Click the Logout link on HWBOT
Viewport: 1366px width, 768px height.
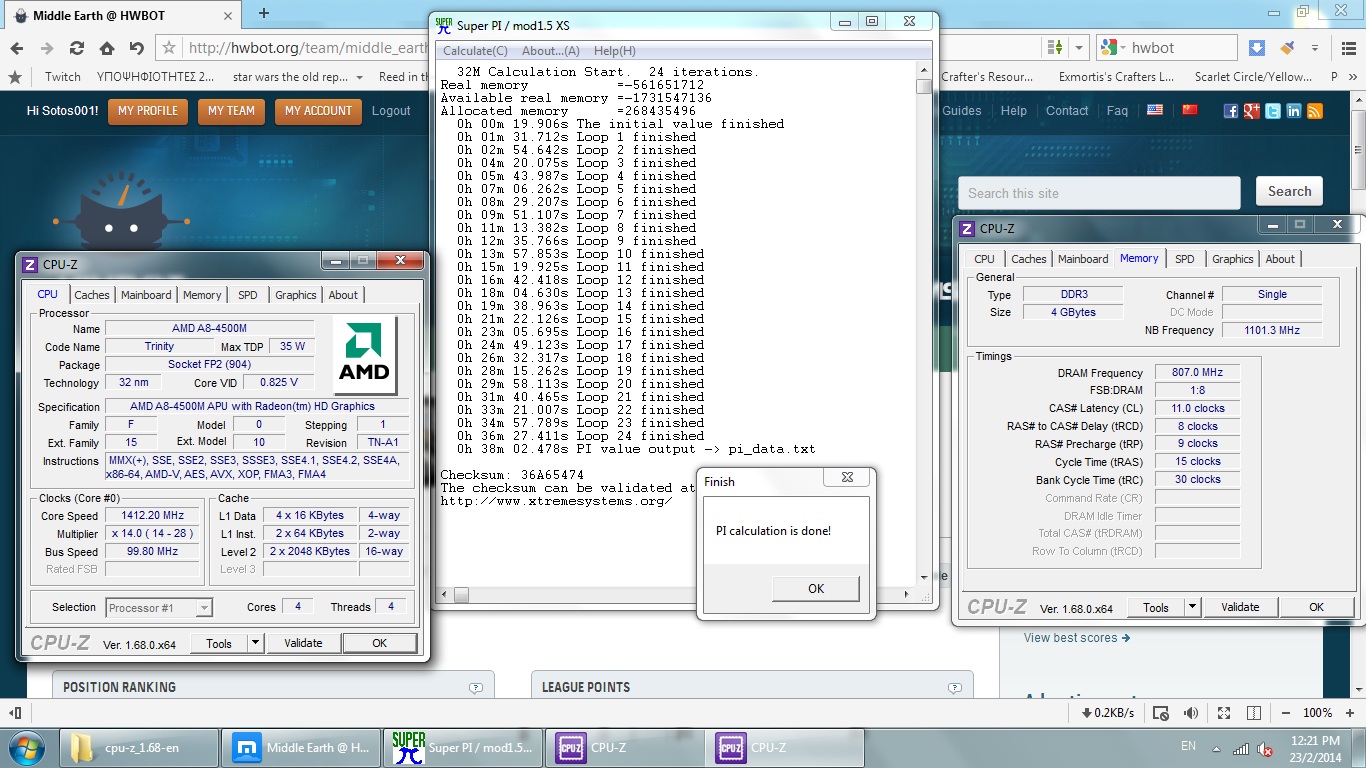point(391,111)
